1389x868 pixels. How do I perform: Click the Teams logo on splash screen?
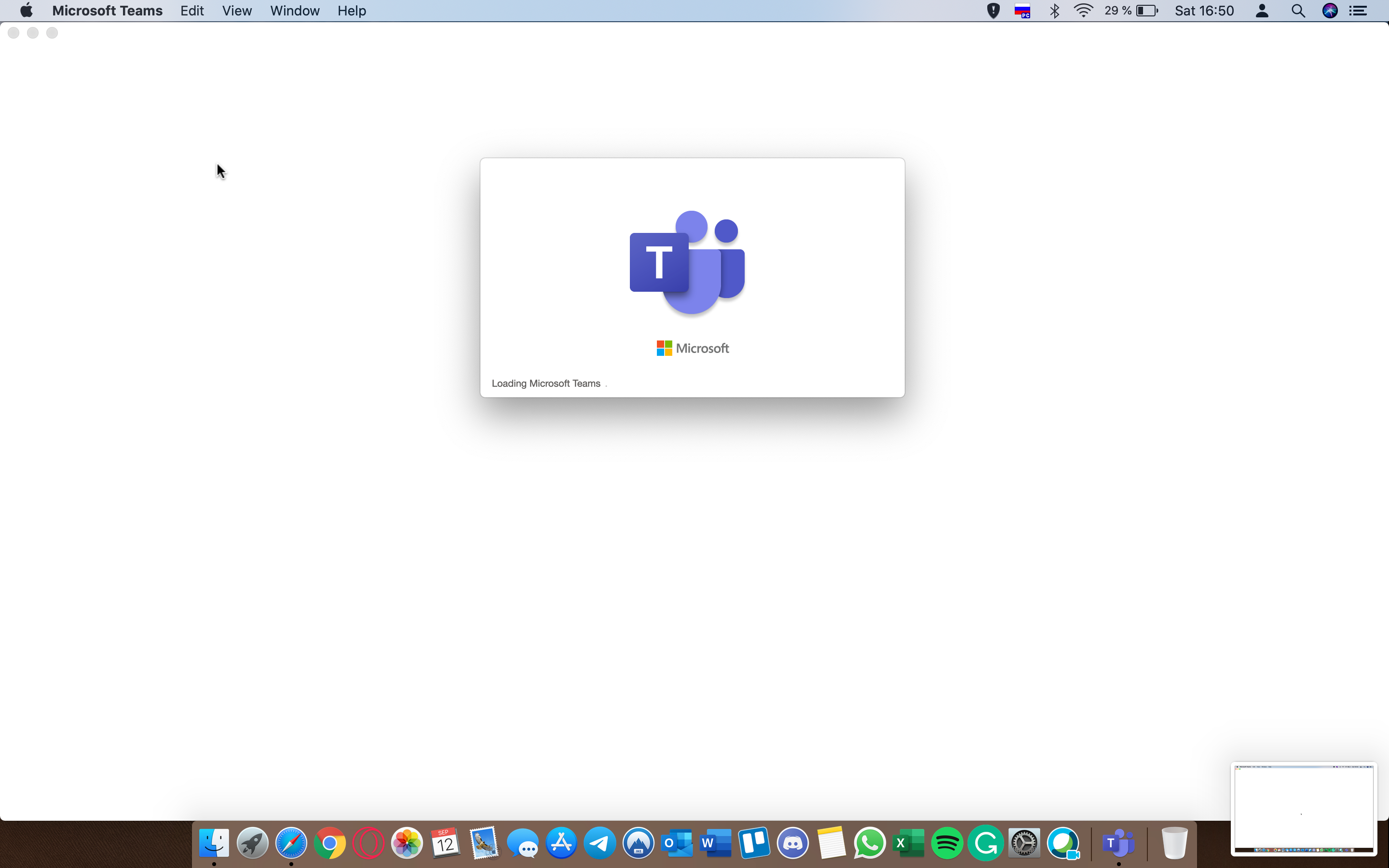(687, 262)
